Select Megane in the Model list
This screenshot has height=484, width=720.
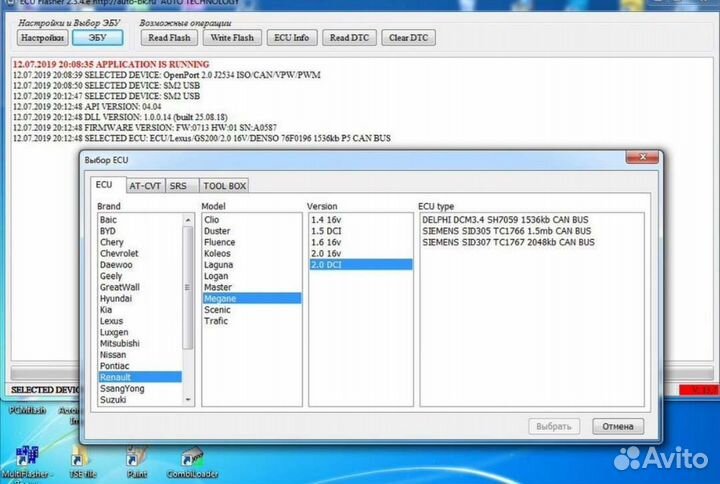[252, 298]
